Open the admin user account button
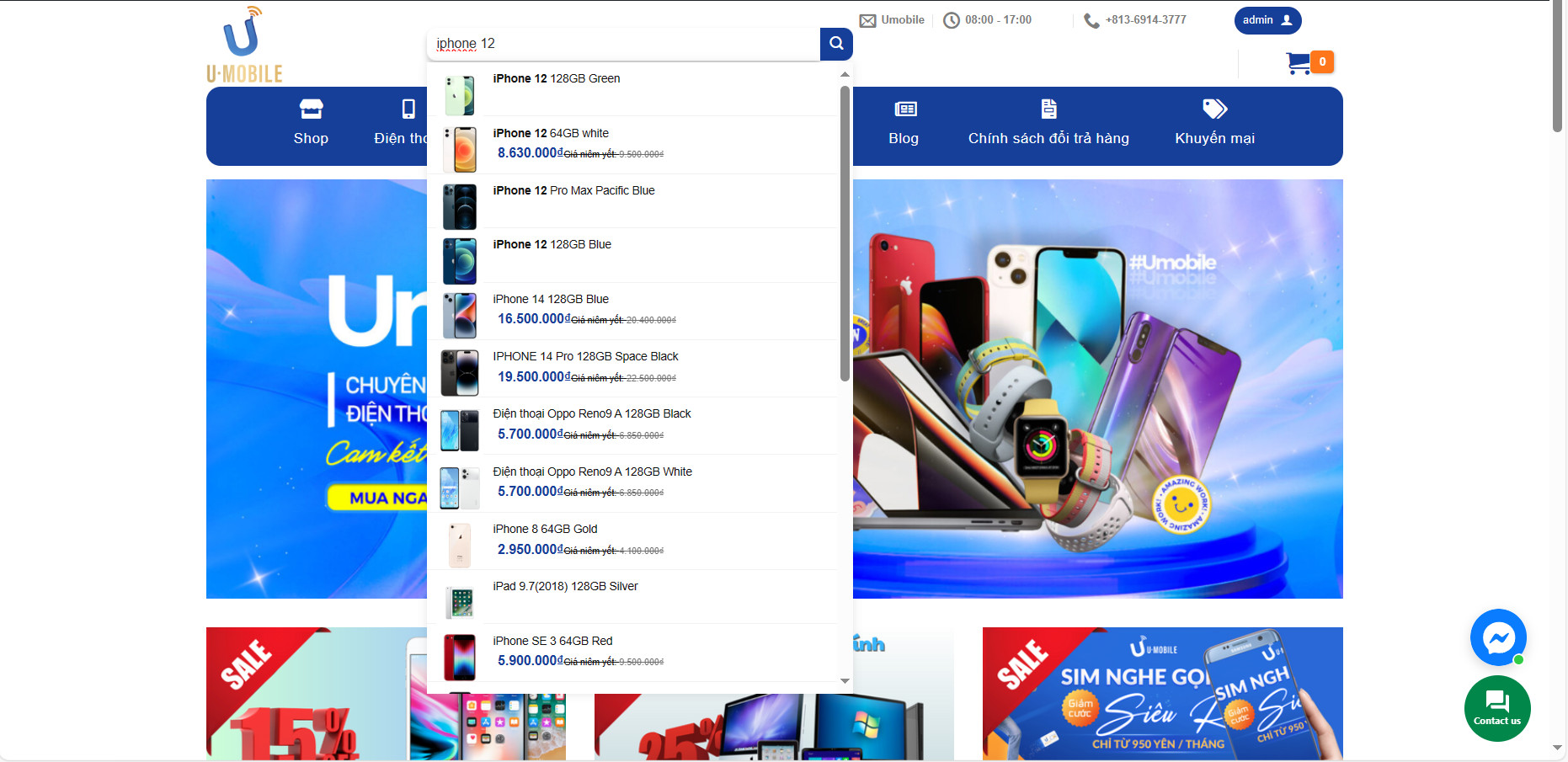The height and width of the screenshot is (762, 1568). click(x=1267, y=20)
